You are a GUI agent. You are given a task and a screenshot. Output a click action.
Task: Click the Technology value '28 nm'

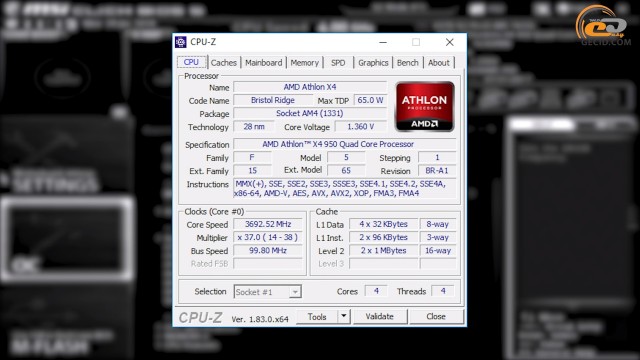[x=254, y=127]
